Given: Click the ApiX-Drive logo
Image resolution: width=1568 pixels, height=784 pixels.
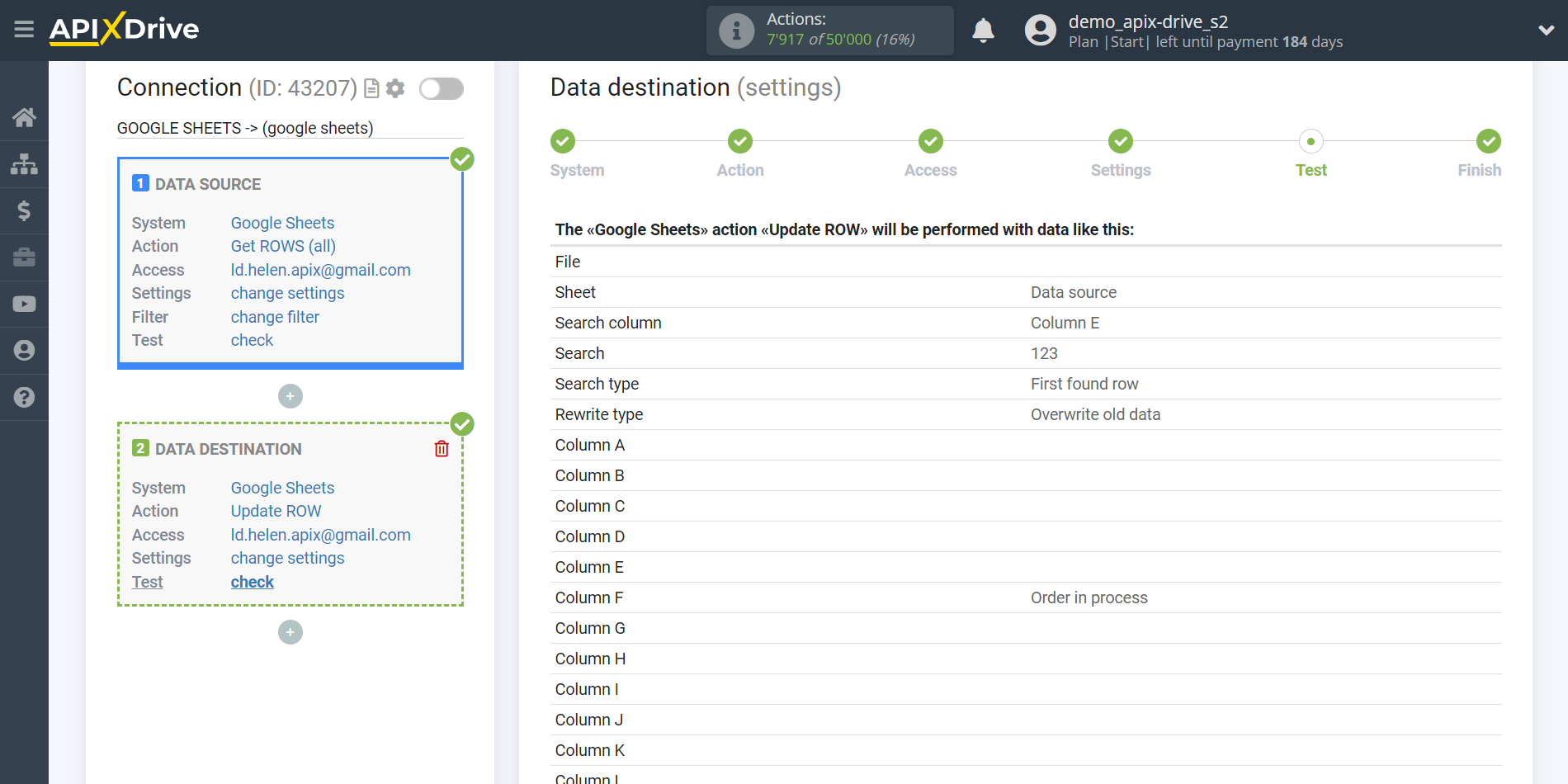Looking at the screenshot, I should [124, 29].
